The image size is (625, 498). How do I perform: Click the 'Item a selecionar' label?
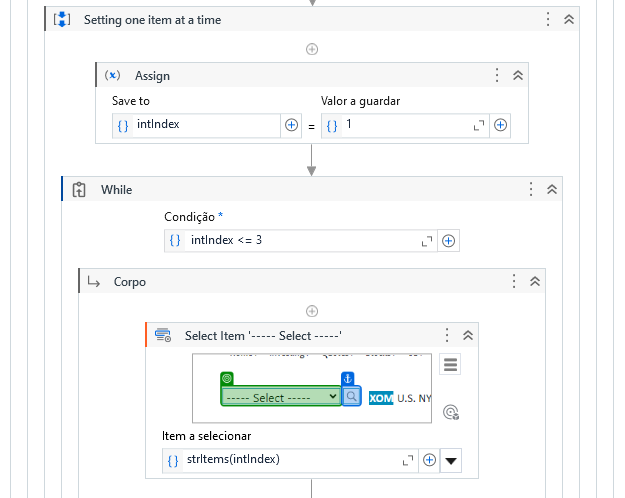(206, 436)
